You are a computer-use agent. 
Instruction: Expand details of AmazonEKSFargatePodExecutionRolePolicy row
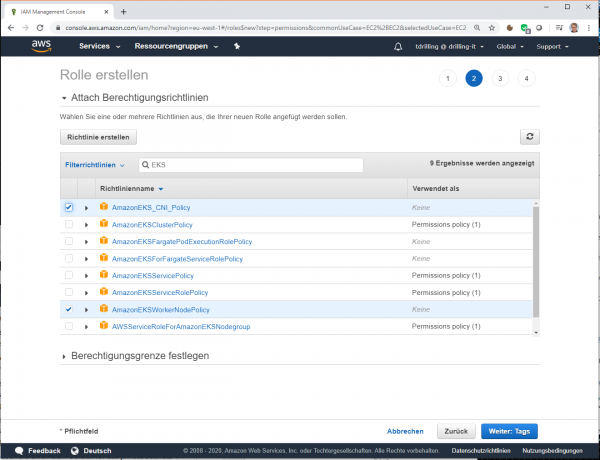(86, 242)
